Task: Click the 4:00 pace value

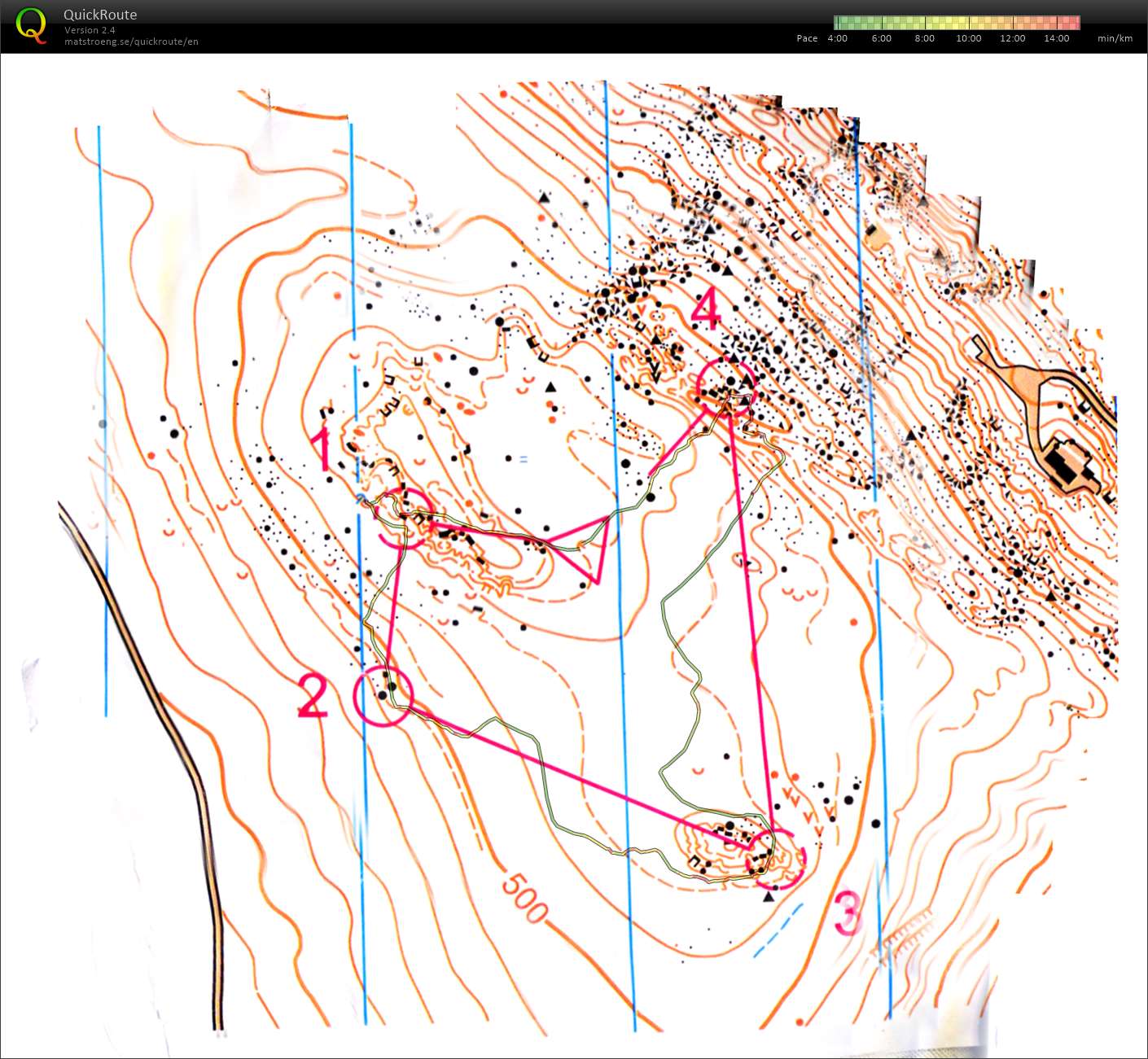Action: tap(837, 38)
